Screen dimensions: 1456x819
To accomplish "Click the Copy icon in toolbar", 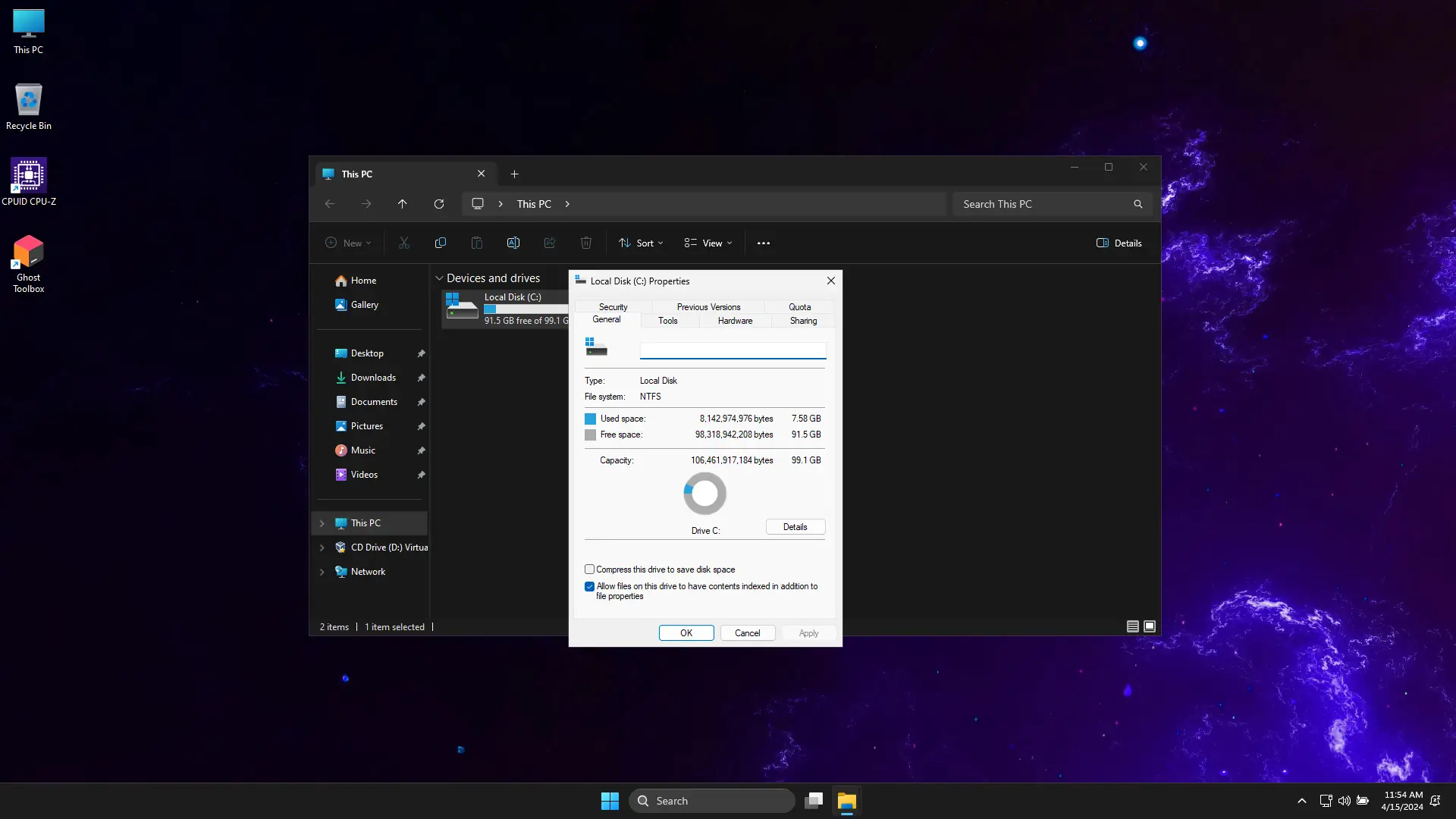I will [x=440, y=243].
